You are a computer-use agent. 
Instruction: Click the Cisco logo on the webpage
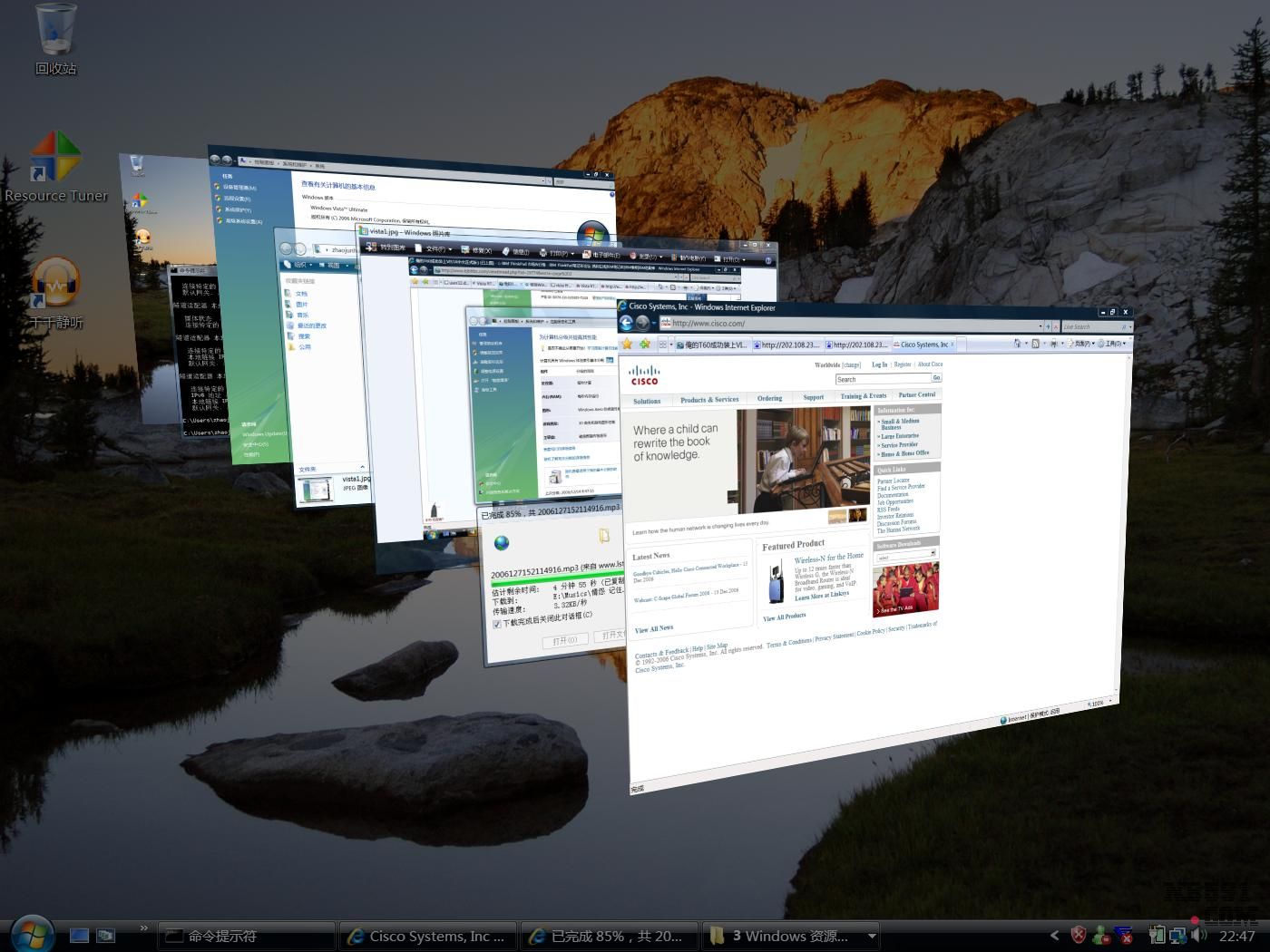click(x=645, y=375)
